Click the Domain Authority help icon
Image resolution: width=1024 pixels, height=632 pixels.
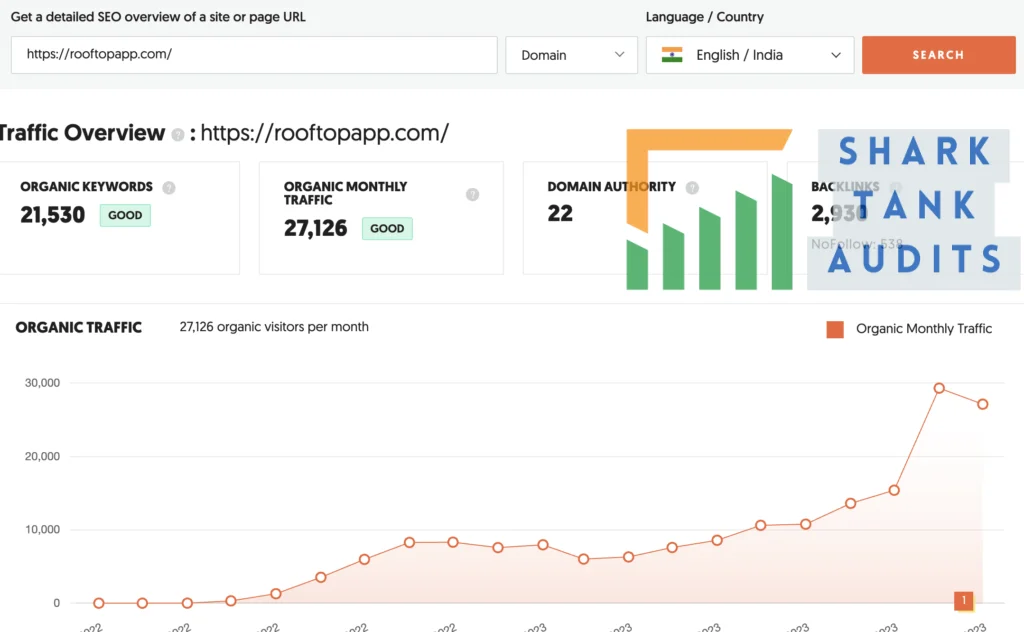coord(692,188)
